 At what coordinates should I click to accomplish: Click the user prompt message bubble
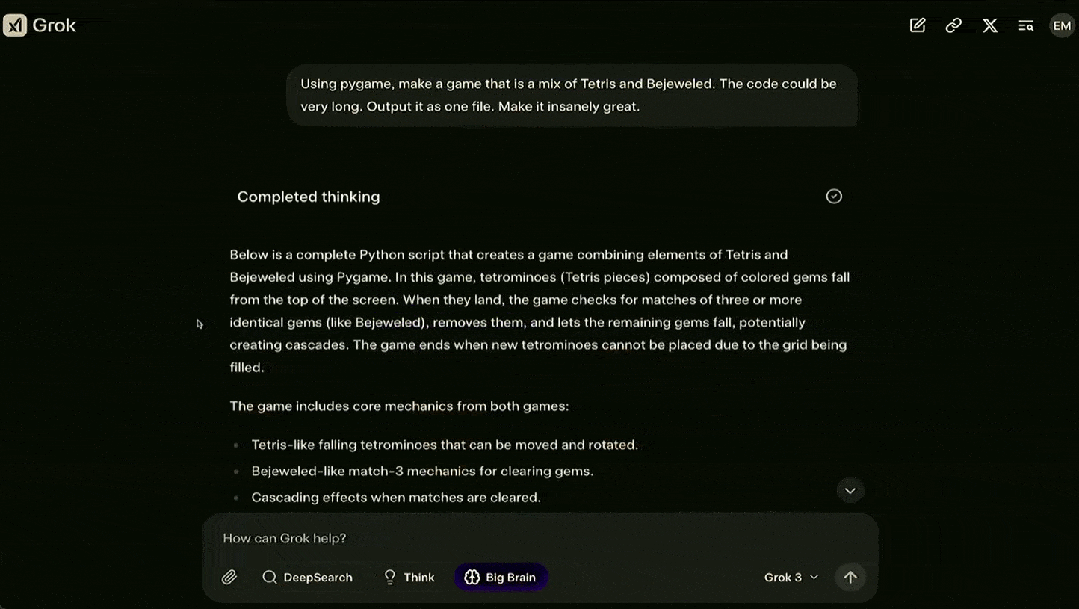pos(571,95)
